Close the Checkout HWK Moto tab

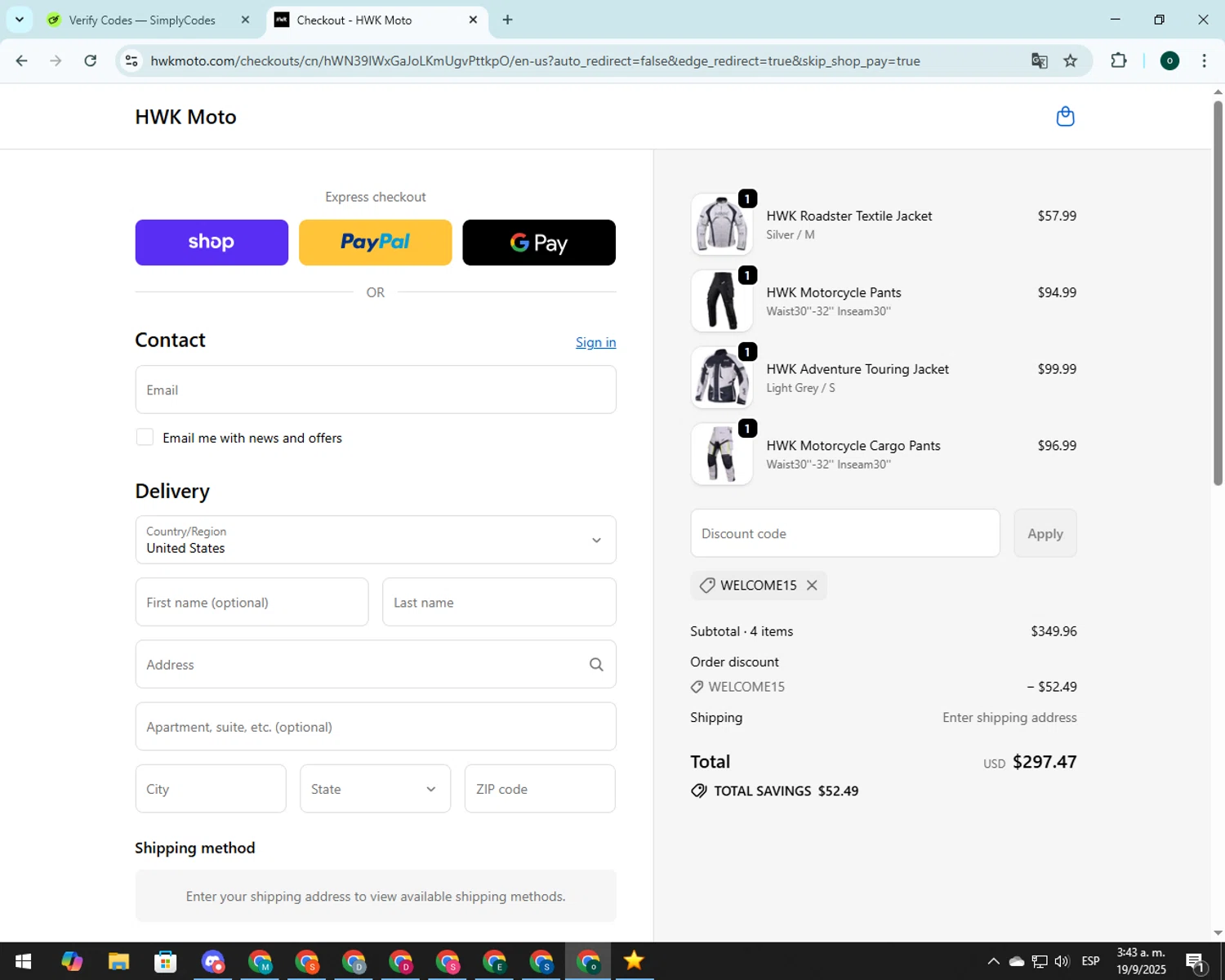point(473,20)
